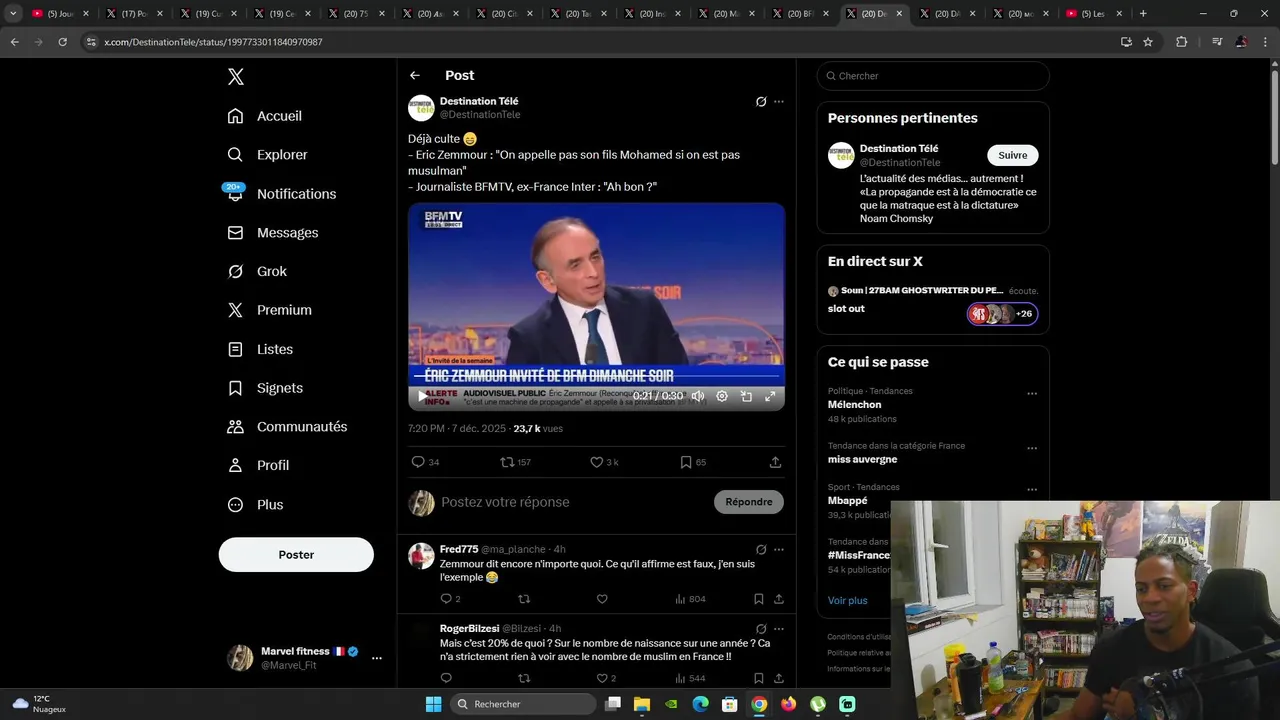Screen dimensions: 1280x720
Task: Like the post with 3 k likes
Action: (604, 462)
